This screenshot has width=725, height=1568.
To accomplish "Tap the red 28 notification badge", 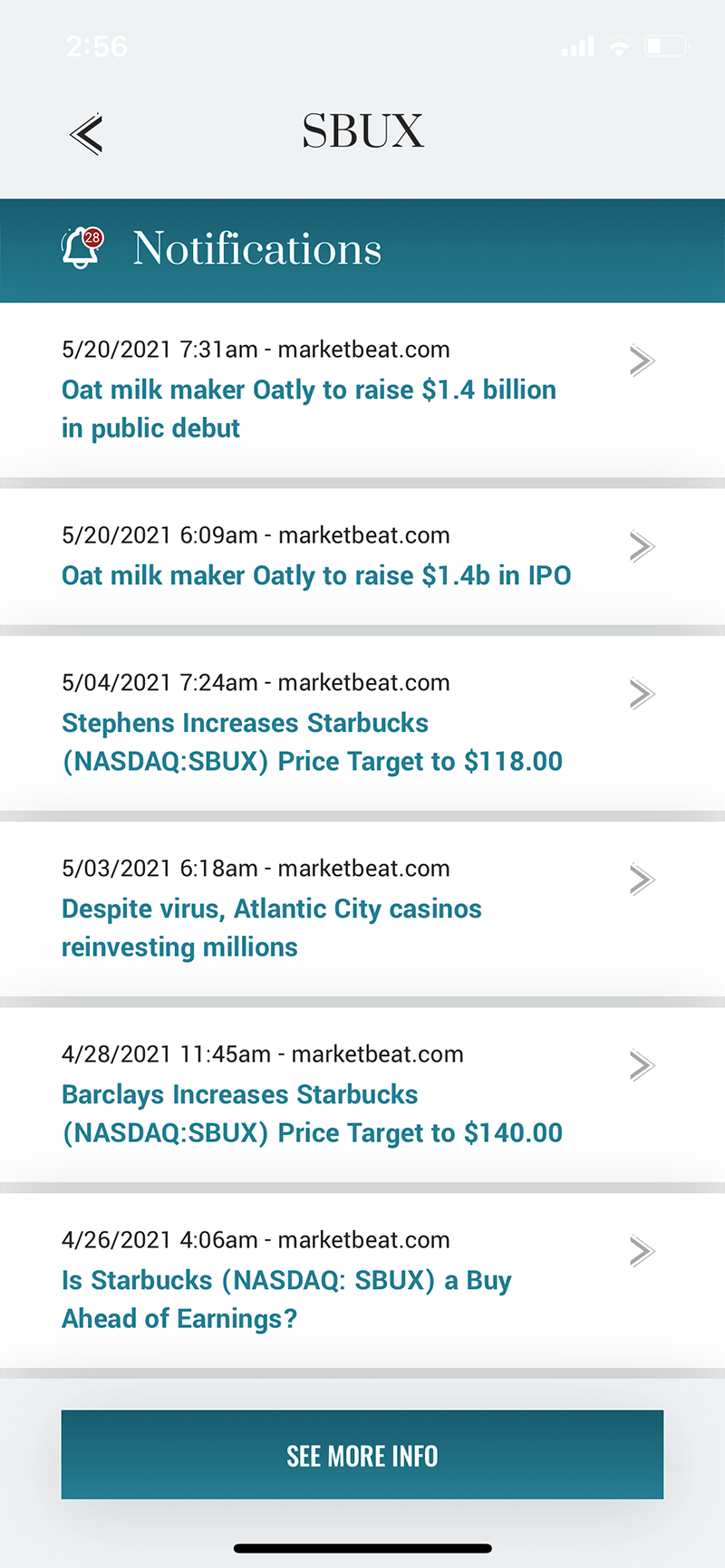I will (x=92, y=237).
